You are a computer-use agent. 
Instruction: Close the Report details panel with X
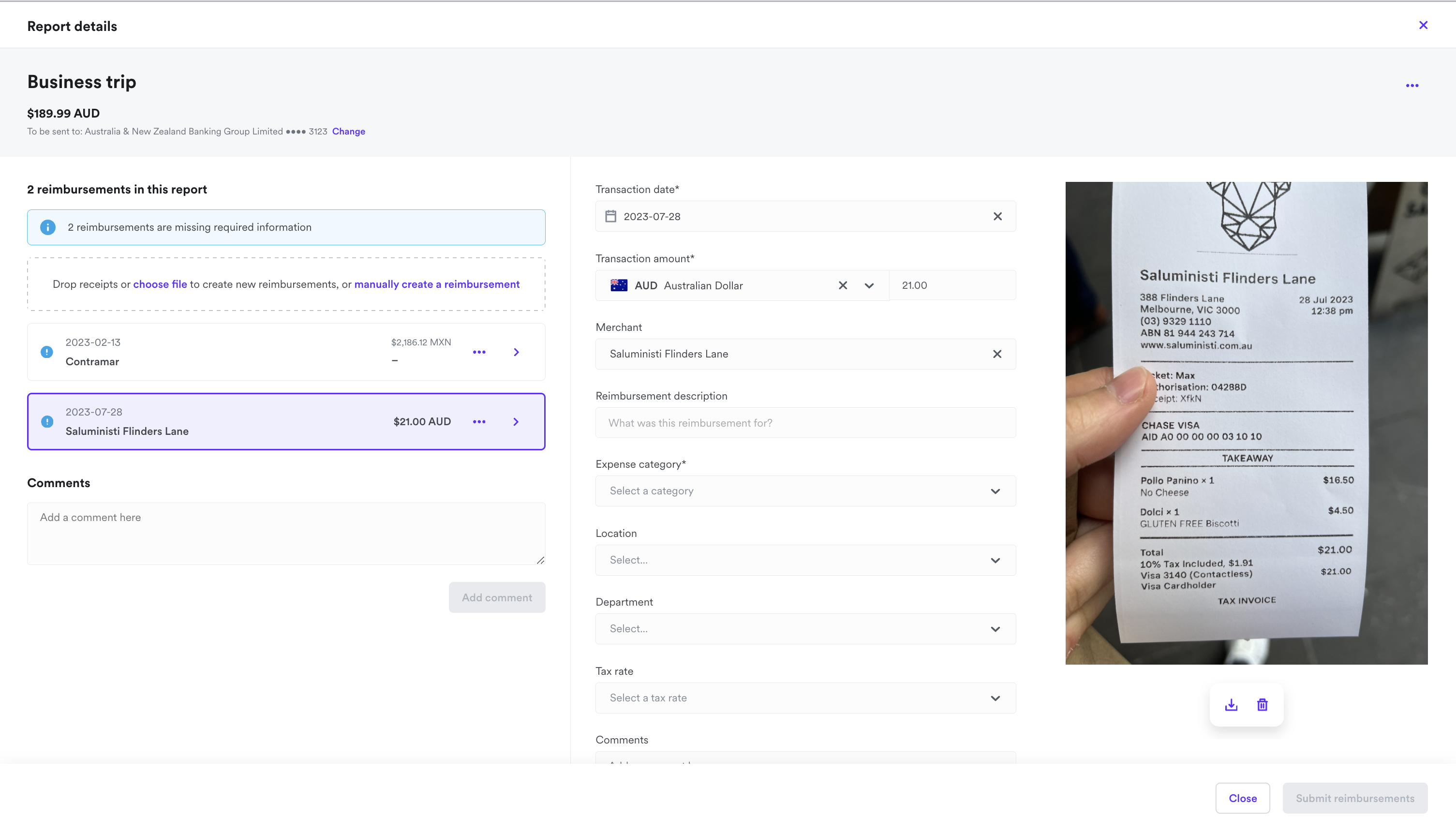(1423, 25)
